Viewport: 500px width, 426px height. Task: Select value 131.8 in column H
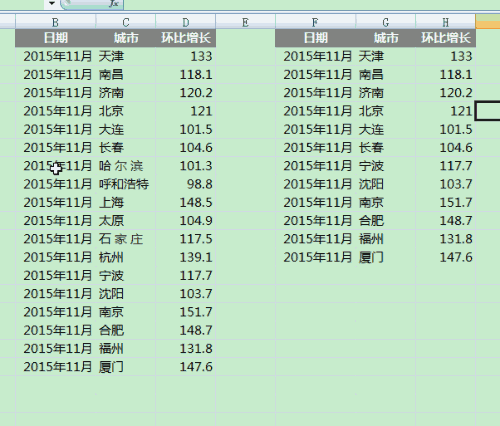point(446,239)
